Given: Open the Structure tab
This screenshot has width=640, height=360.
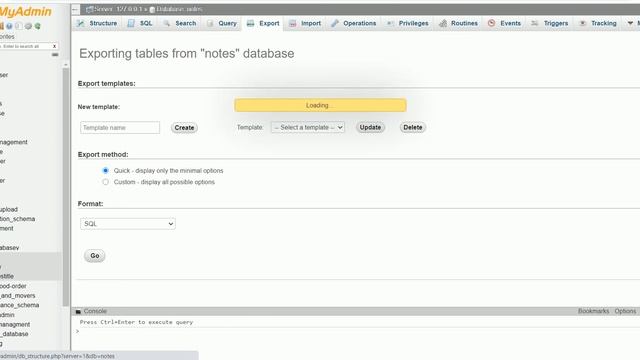Looking at the screenshot, I should (x=97, y=23).
